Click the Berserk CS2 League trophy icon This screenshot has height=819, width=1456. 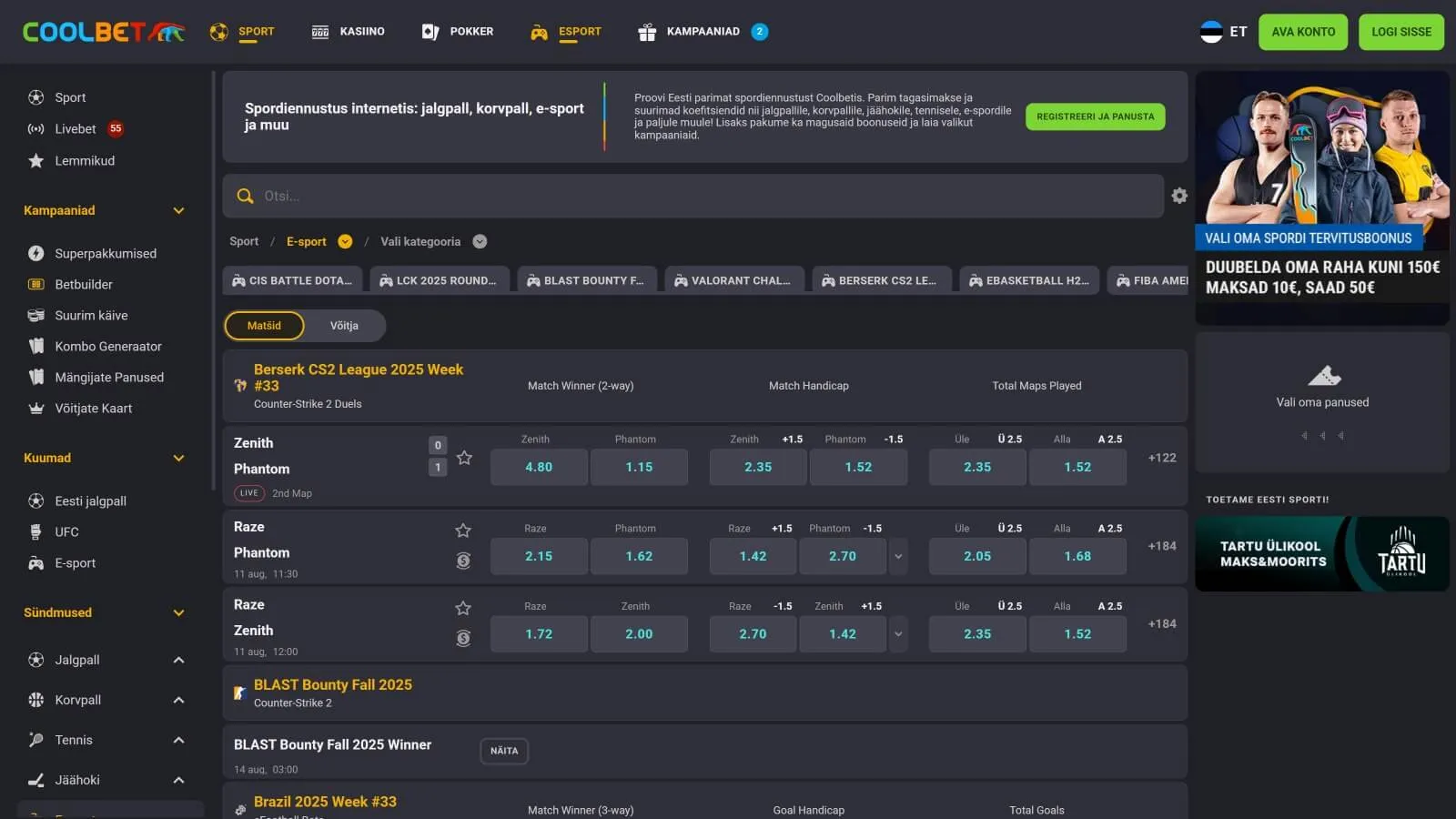tap(240, 386)
